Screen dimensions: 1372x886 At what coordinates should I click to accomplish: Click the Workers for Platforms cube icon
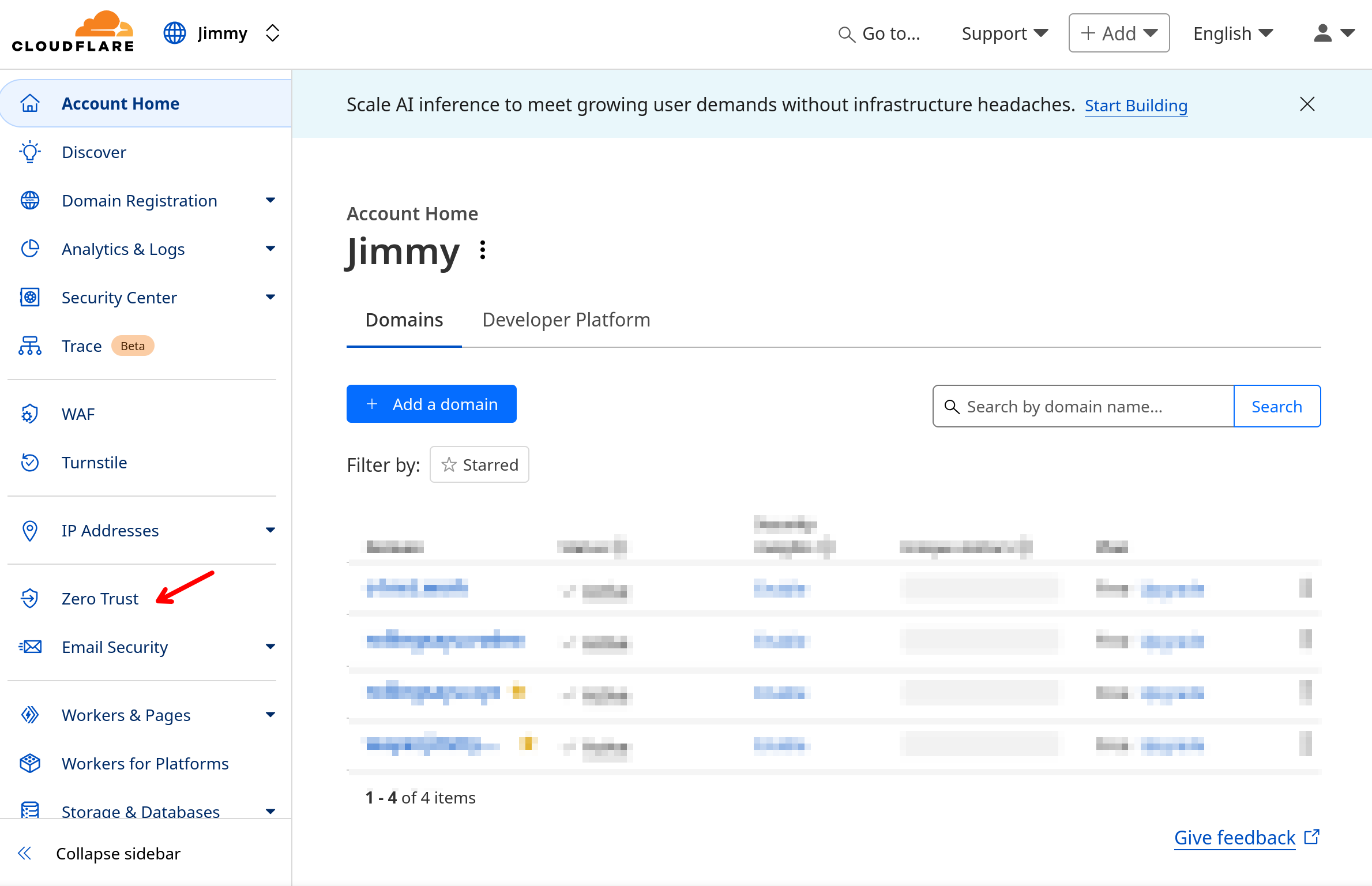[x=30, y=763]
